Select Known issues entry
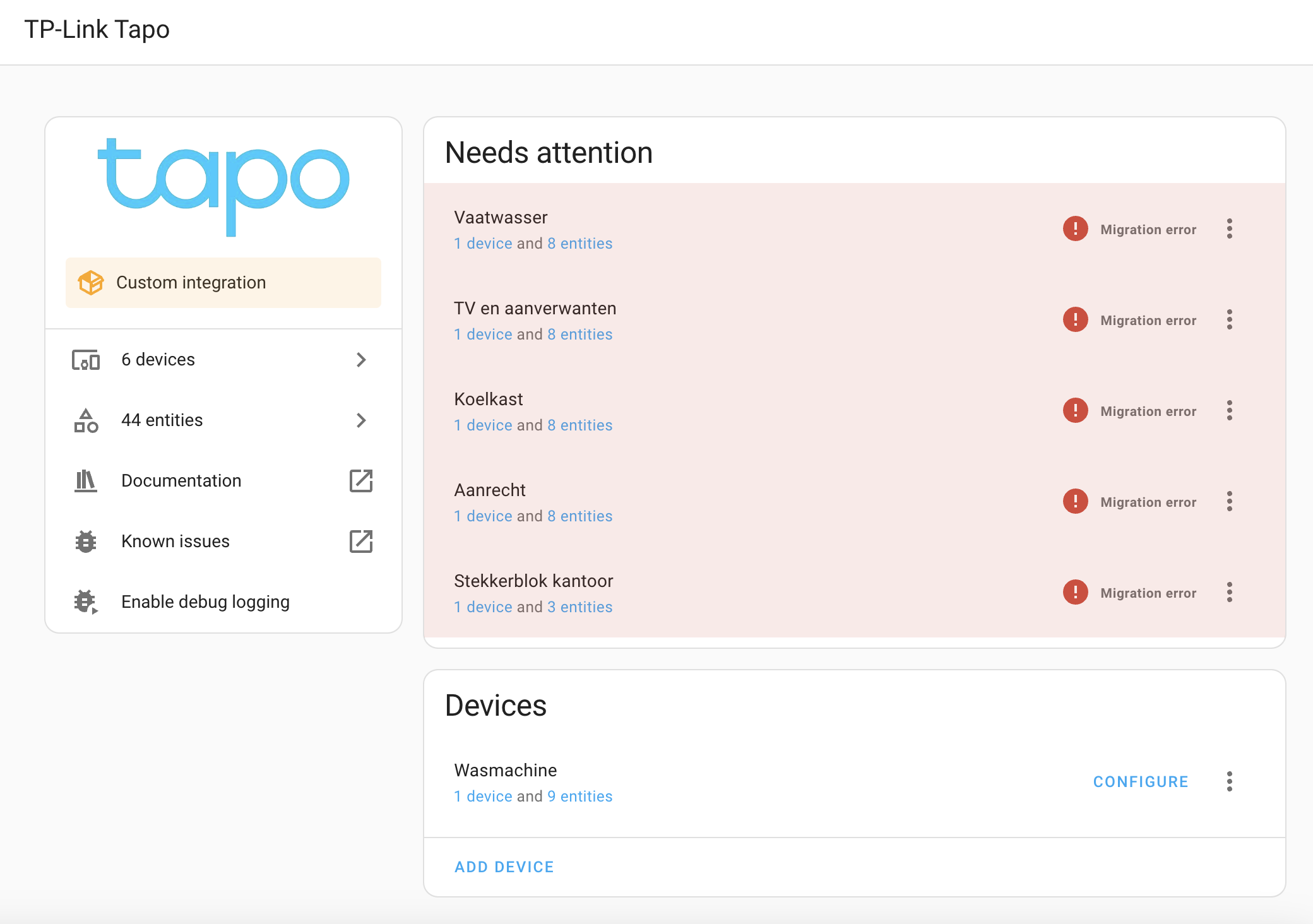This screenshot has height=924, width=1313. click(175, 542)
